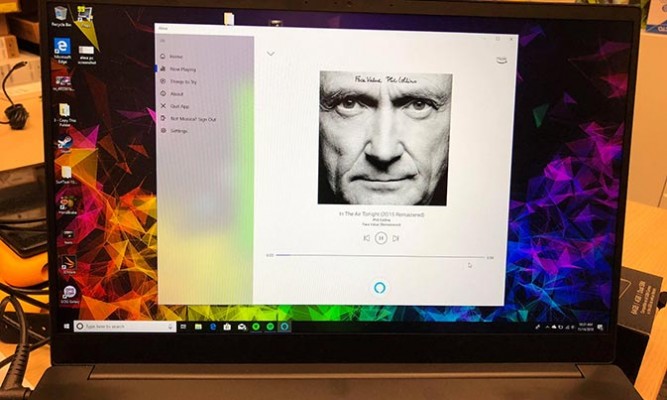Viewport: 667px width, 400px height.
Task: Select Now Playing in the sidebar
Action: 178,69
